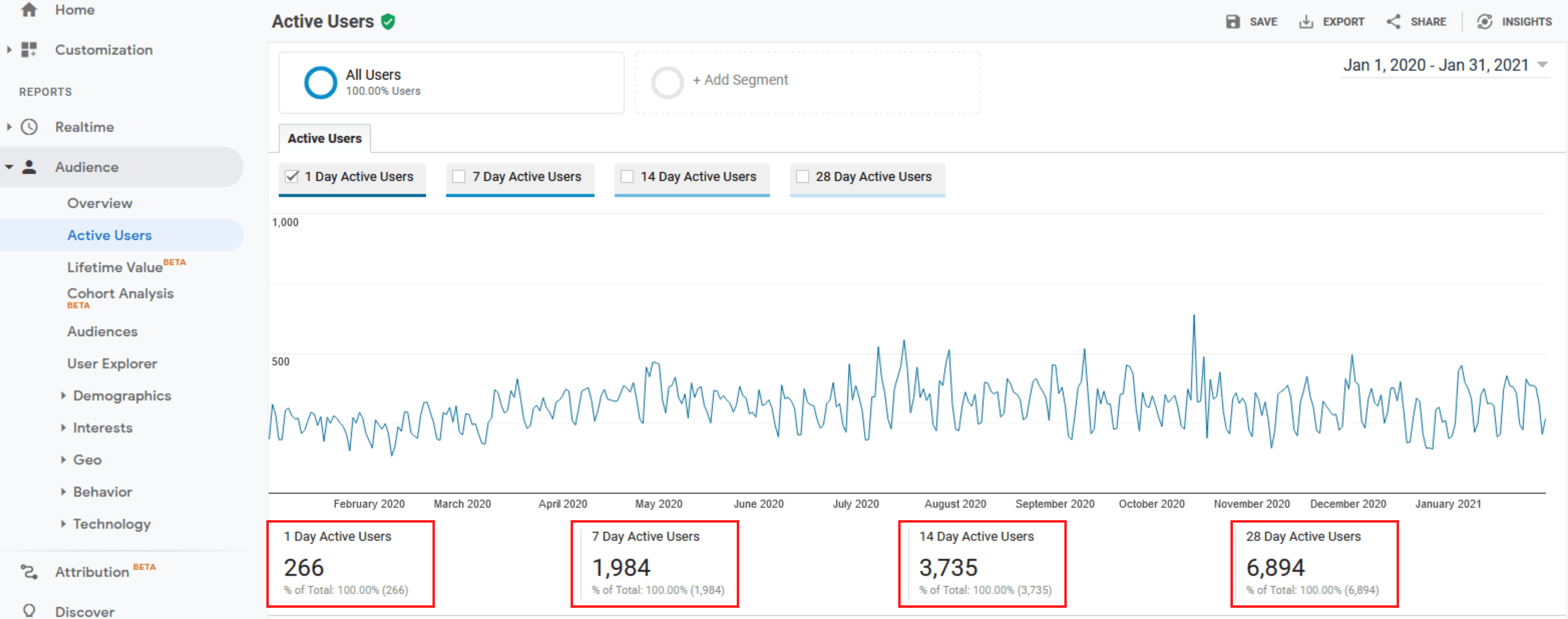This screenshot has width=1568, height=619.
Task: Click the Realtime clock icon
Action: (x=29, y=127)
